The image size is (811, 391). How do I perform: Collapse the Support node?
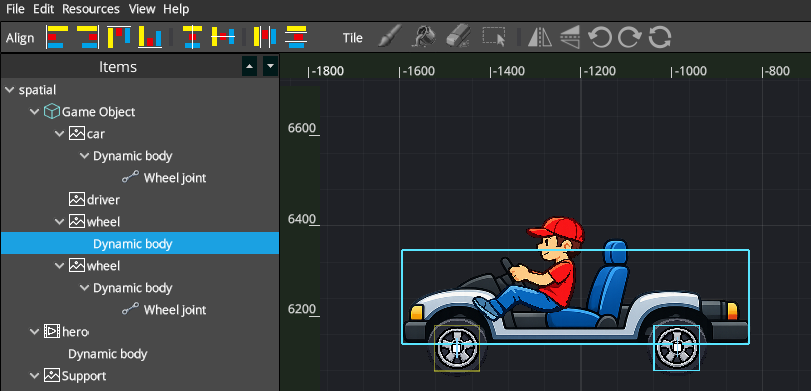pos(35,375)
